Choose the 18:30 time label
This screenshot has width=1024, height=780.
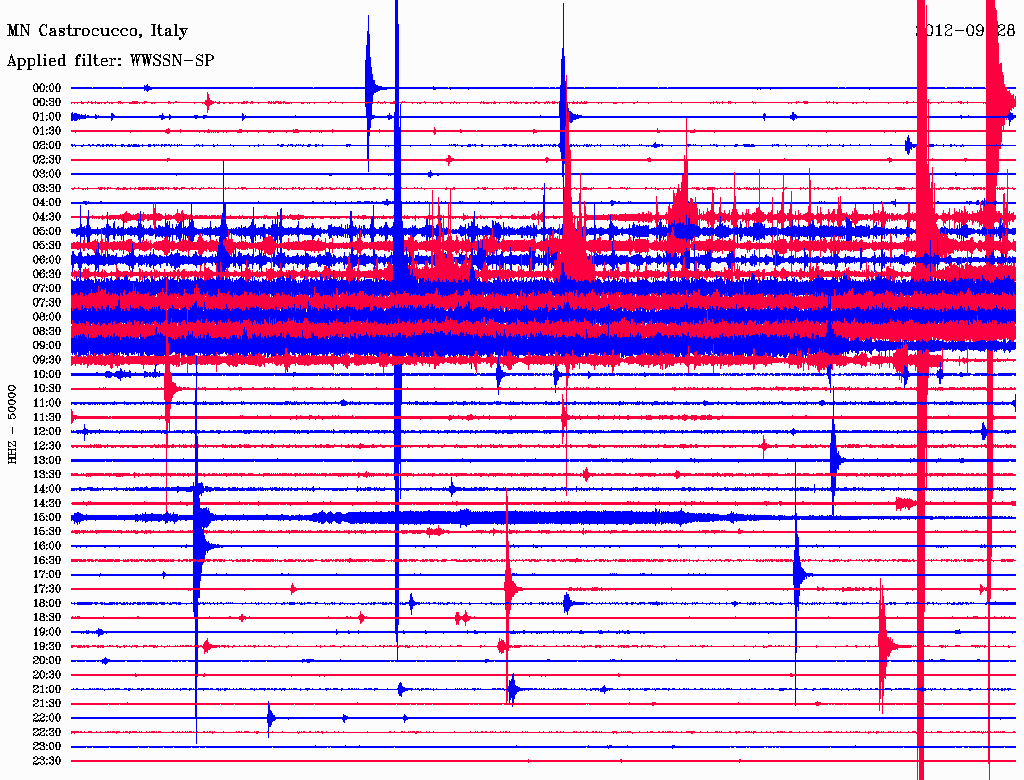[47, 617]
